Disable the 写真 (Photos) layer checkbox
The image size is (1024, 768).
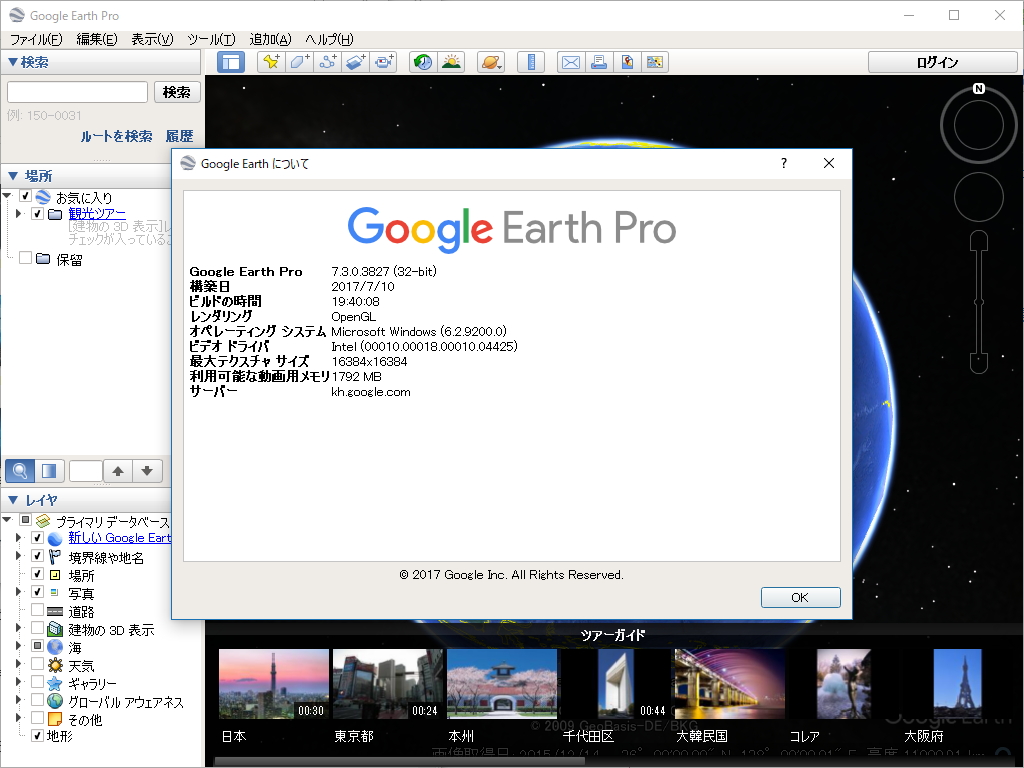pyautogui.click(x=37, y=591)
